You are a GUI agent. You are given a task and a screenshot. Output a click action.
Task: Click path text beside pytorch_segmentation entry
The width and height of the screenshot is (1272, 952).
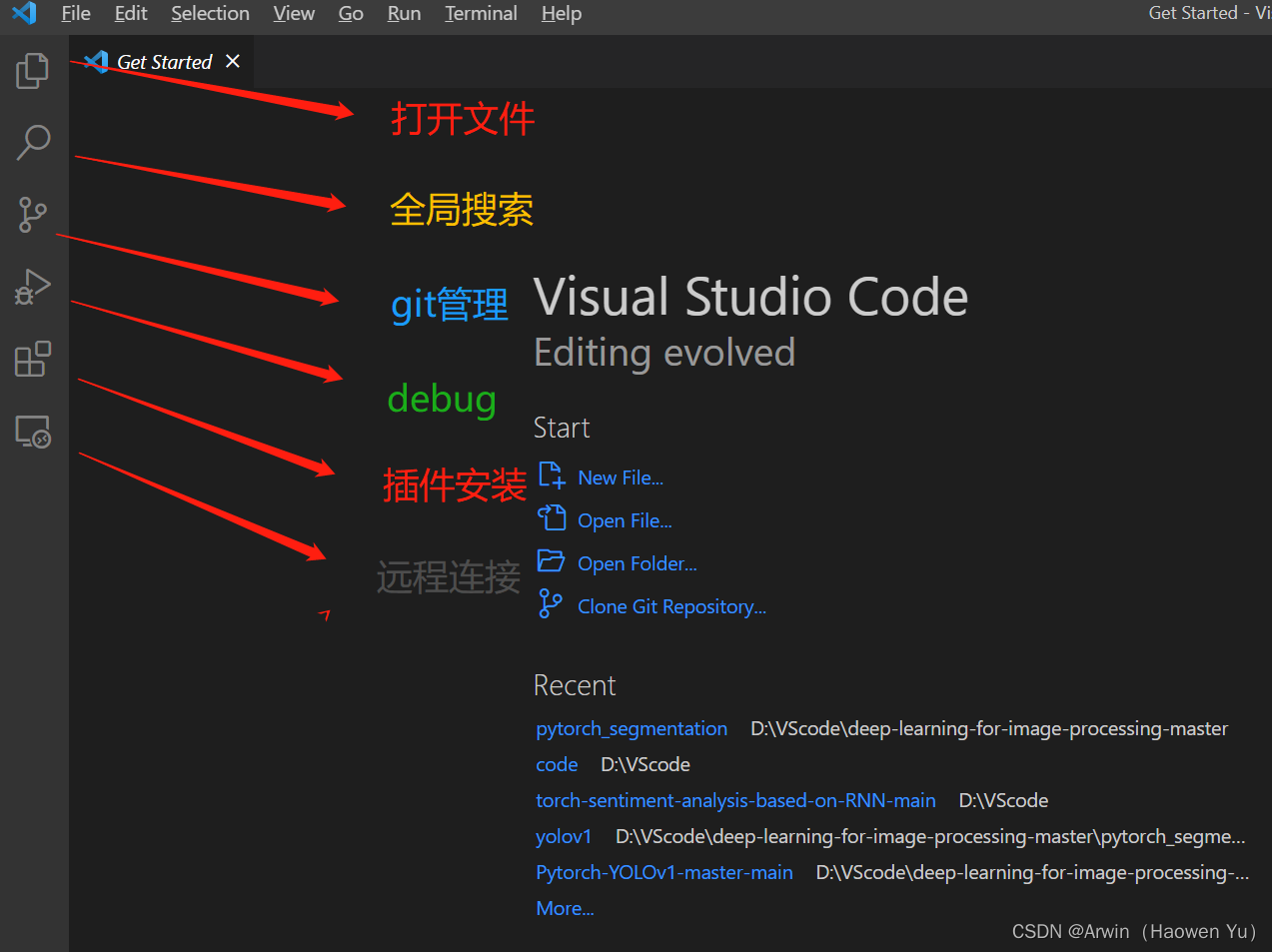(989, 728)
